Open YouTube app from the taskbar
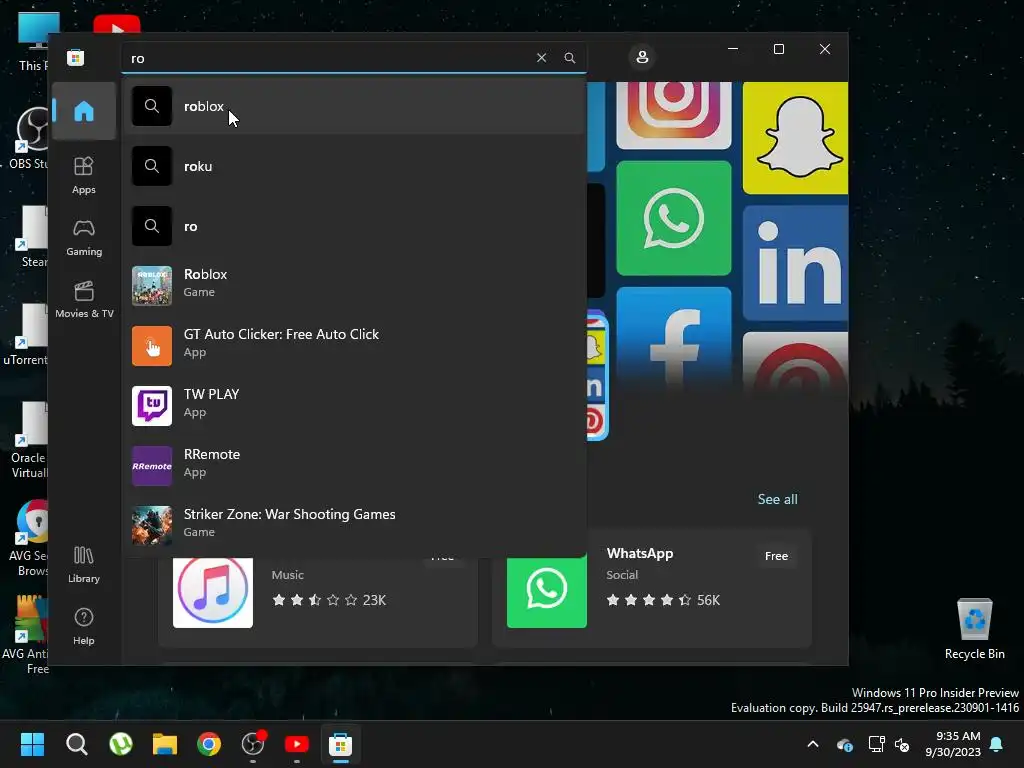Viewport: 1024px width, 768px height. (297, 744)
